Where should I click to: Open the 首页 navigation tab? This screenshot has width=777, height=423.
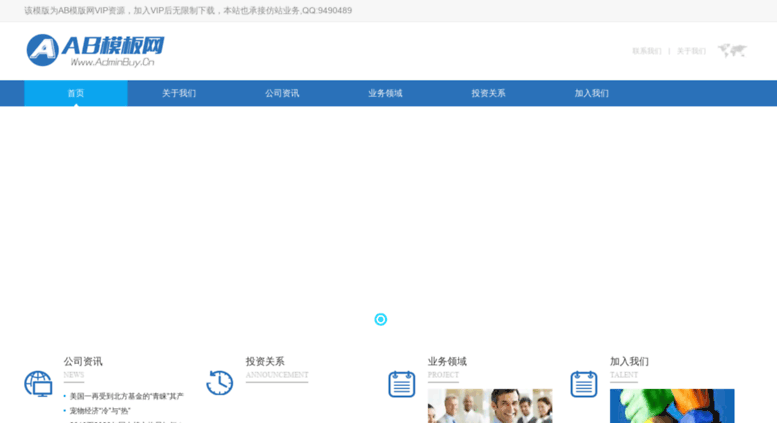point(76,93)
